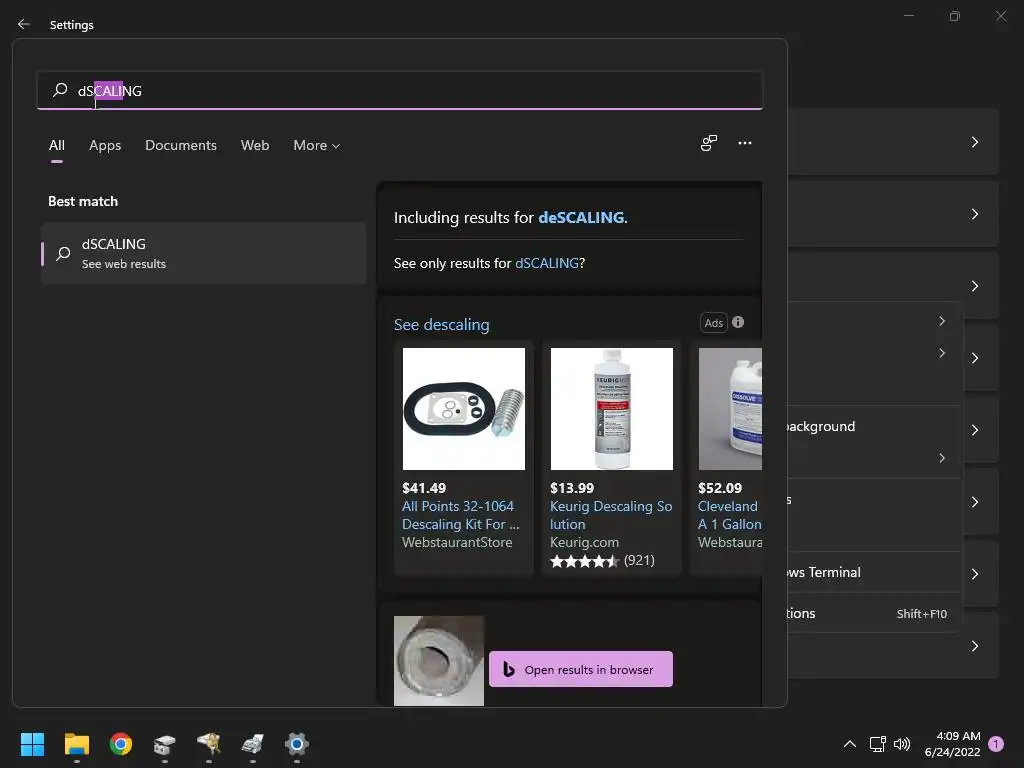Open the Keurig descaling solution bottle image

pyautogui.click(x=612, y=409)
